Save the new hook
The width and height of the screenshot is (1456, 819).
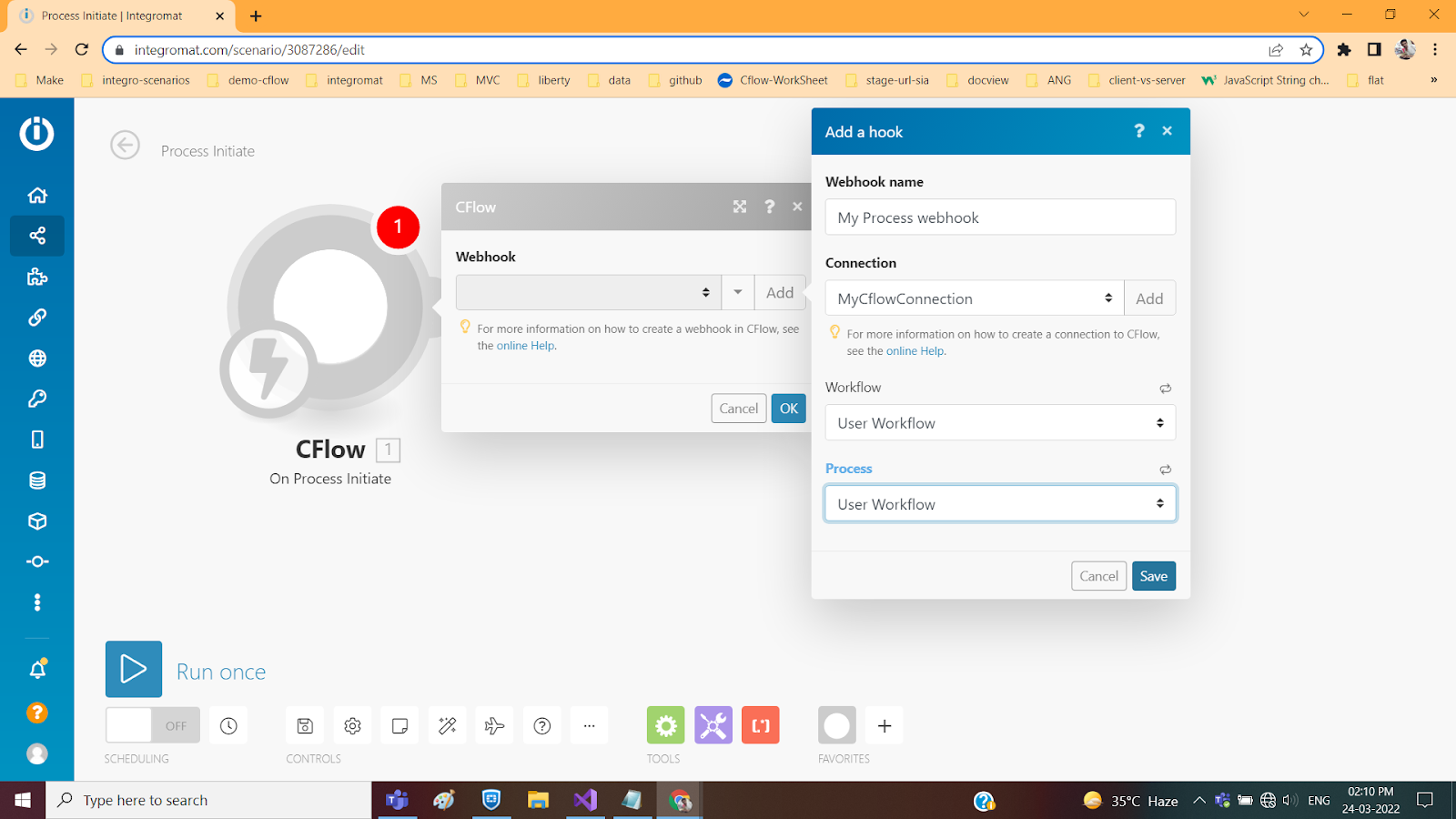tap(1154, 576)
